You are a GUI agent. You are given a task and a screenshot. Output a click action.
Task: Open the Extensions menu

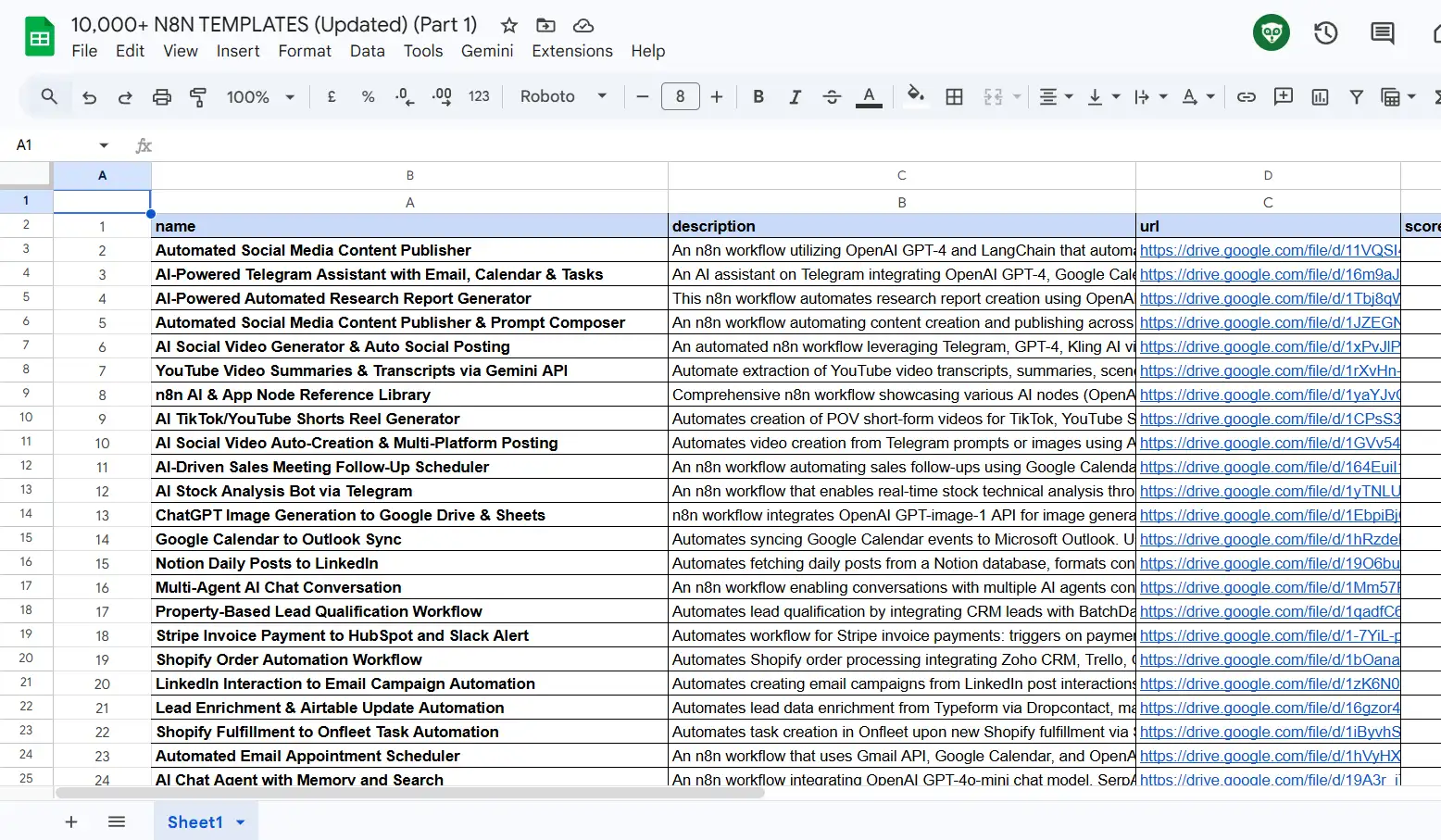click(x=571, y=51)
